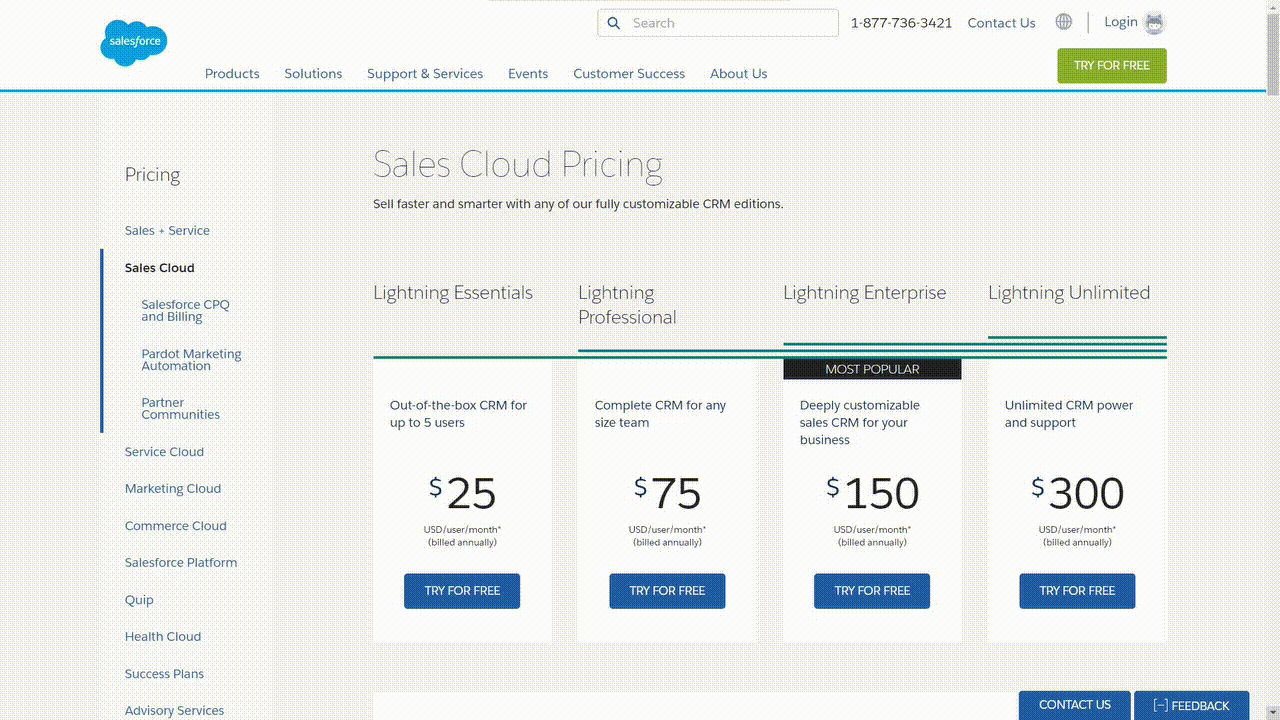Click the Feedback bracket icon
1280x720 pixels.
pyautogui.click(x=1160, y=705)
